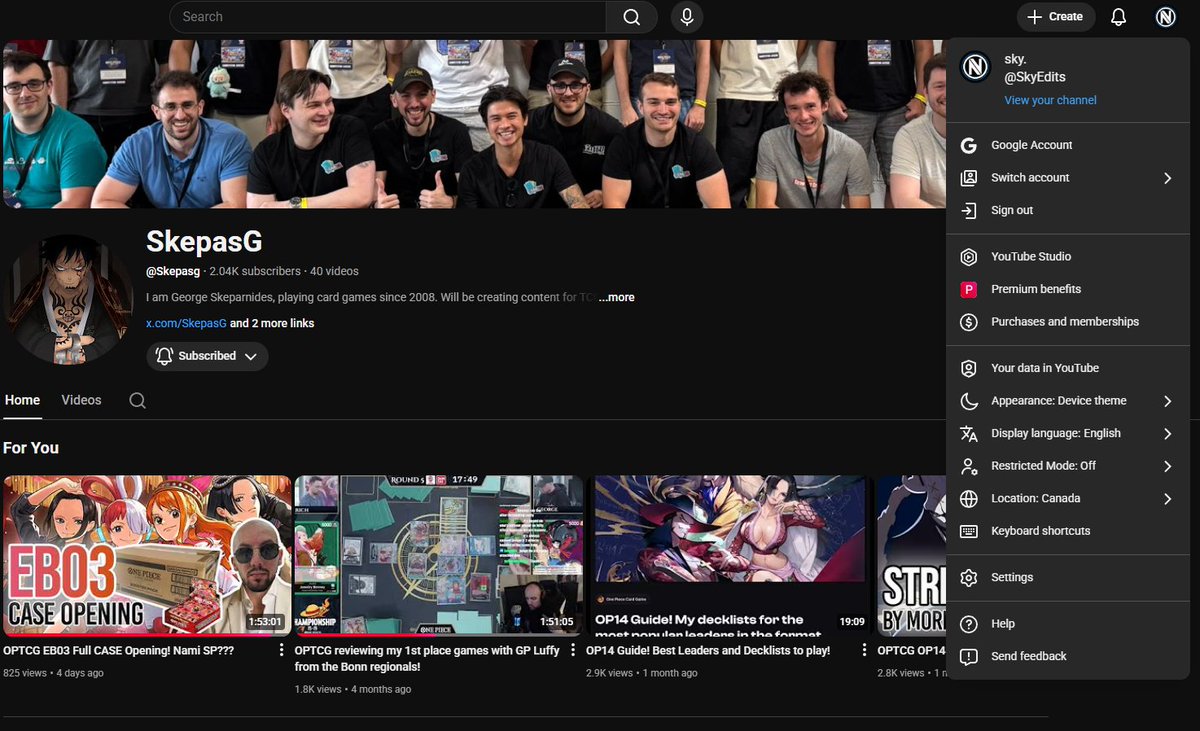Expand Restricted Mode submenu chevron

click(1167, 466)
